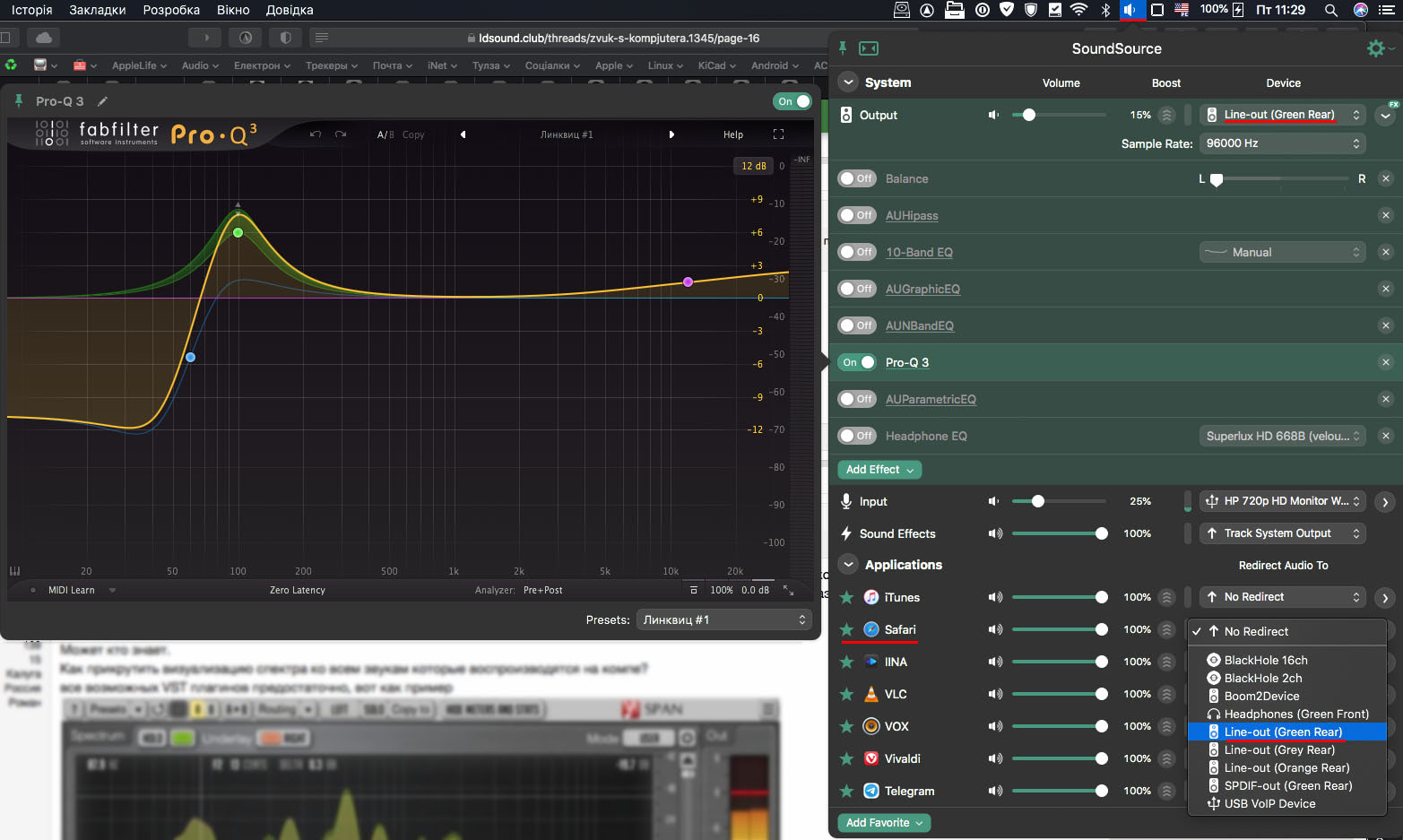The width and height of the screenshot is (1403, 840).
Task: Enable AUParametricEQ effect switch
Action: pyautogui.click(x=857, y=399)
